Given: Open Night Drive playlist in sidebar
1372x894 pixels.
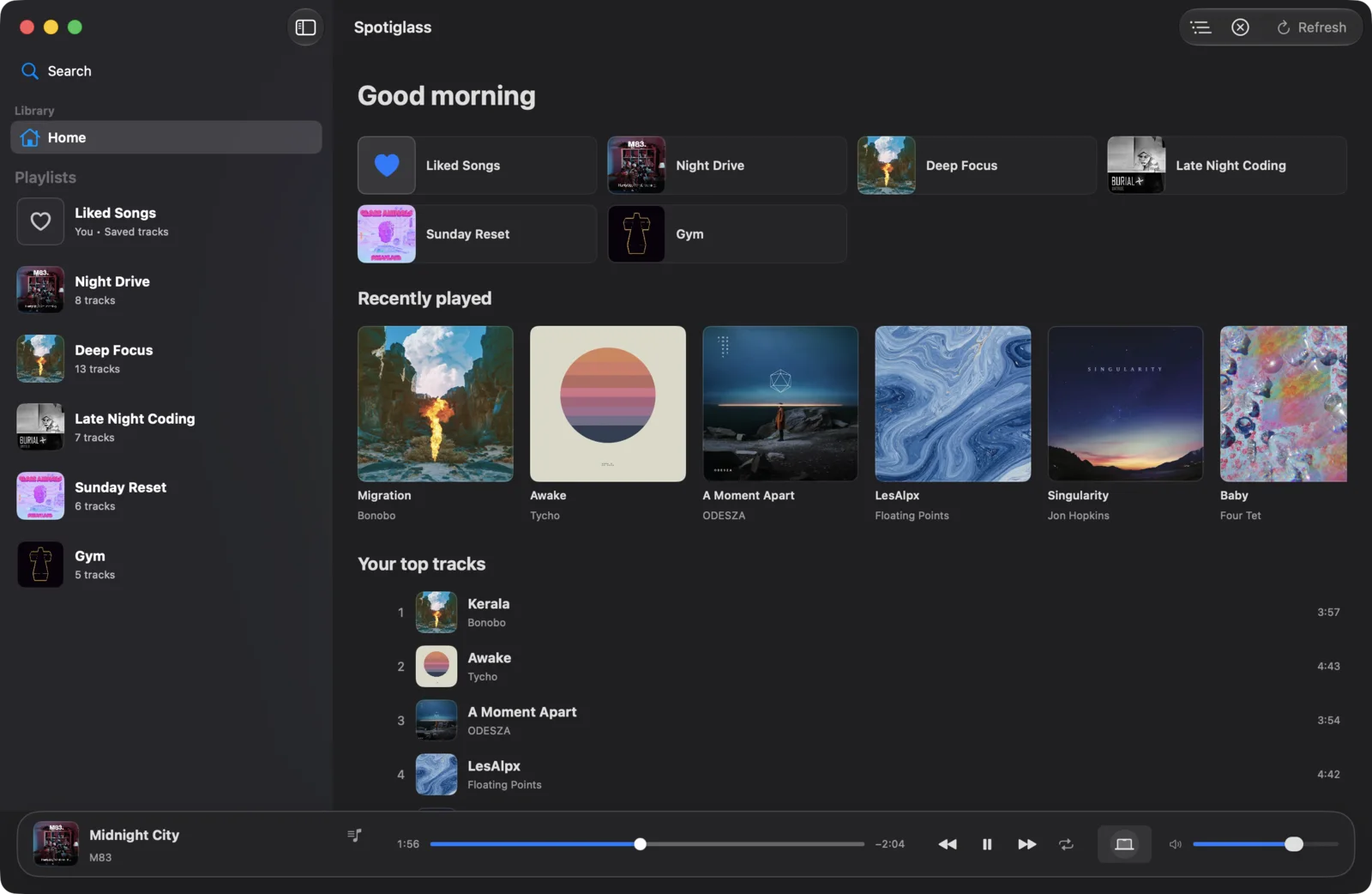Looking at the screenshot, I should [x=166, y=290].
